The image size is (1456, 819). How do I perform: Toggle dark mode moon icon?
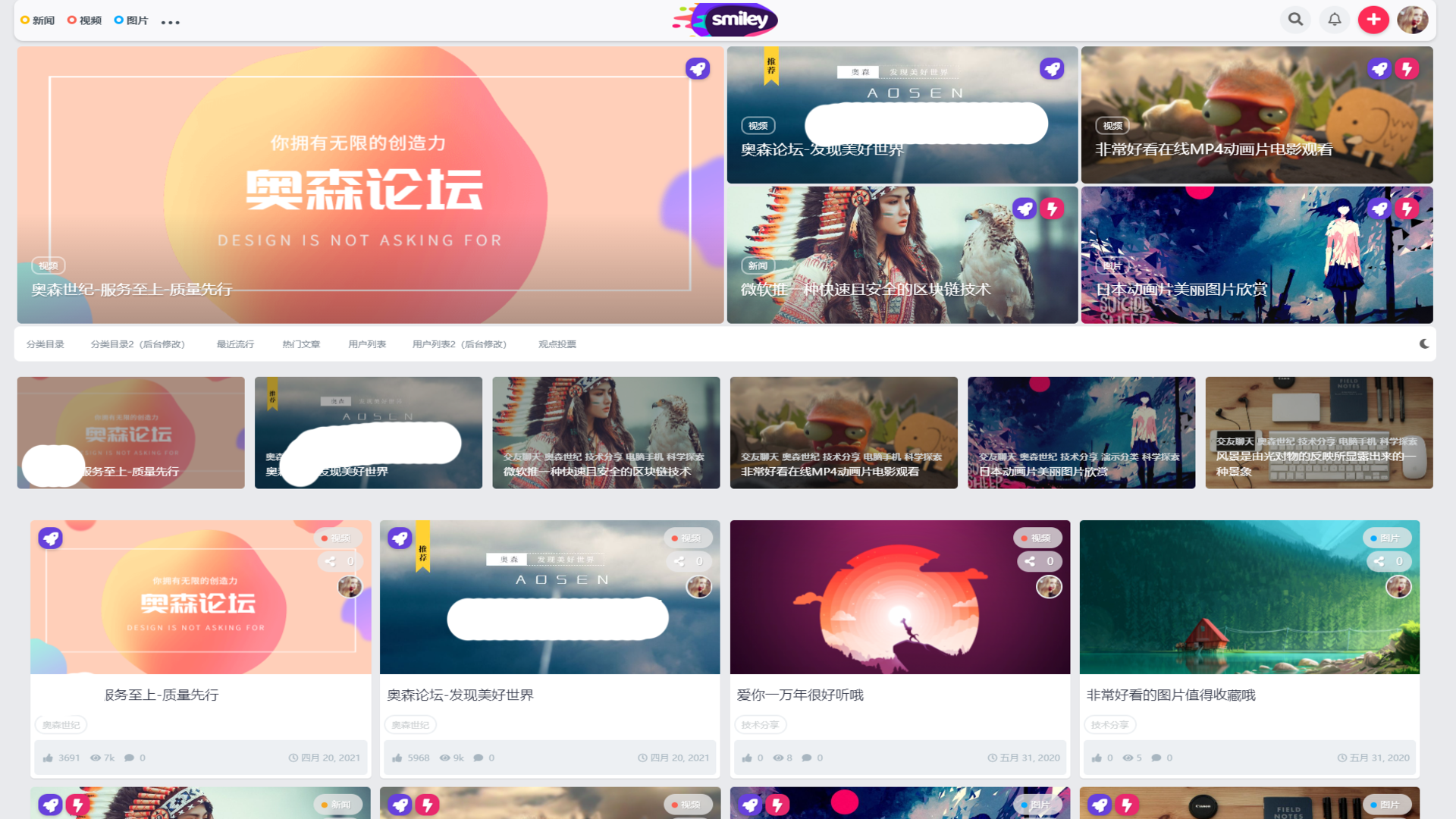click(1424, 344)
